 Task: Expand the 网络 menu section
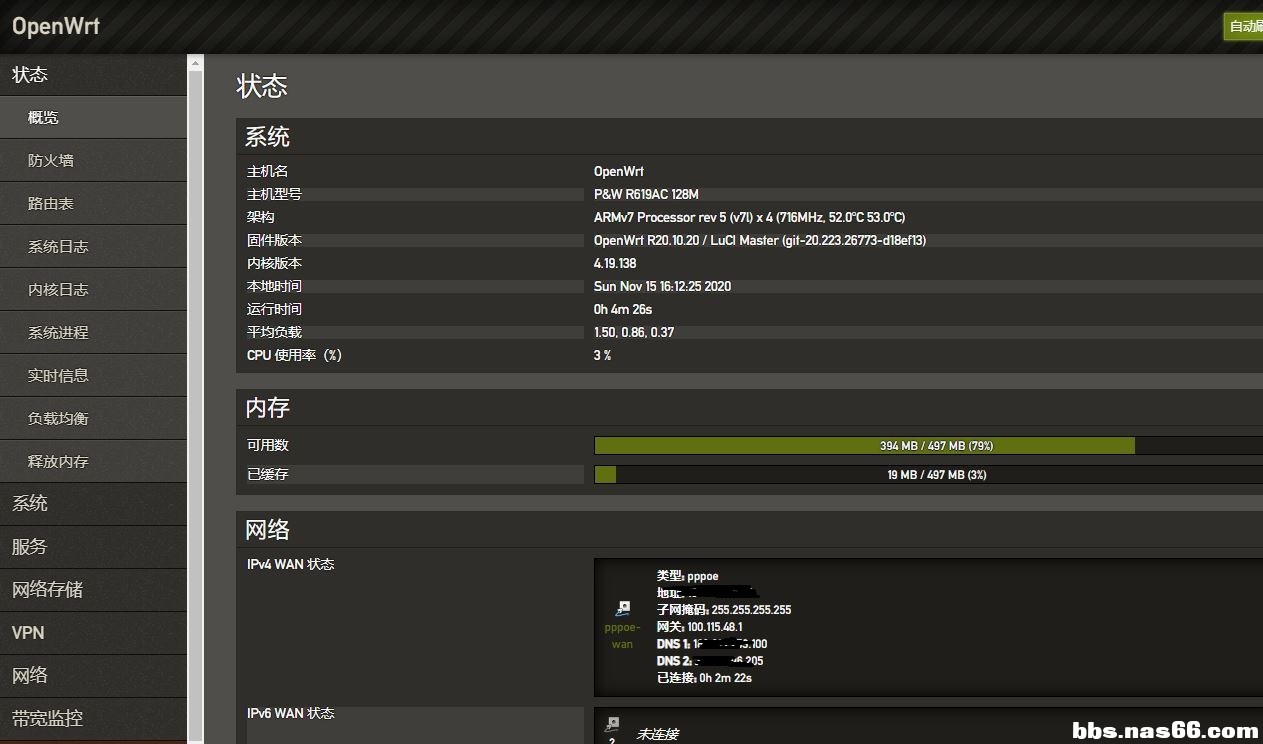30,676
